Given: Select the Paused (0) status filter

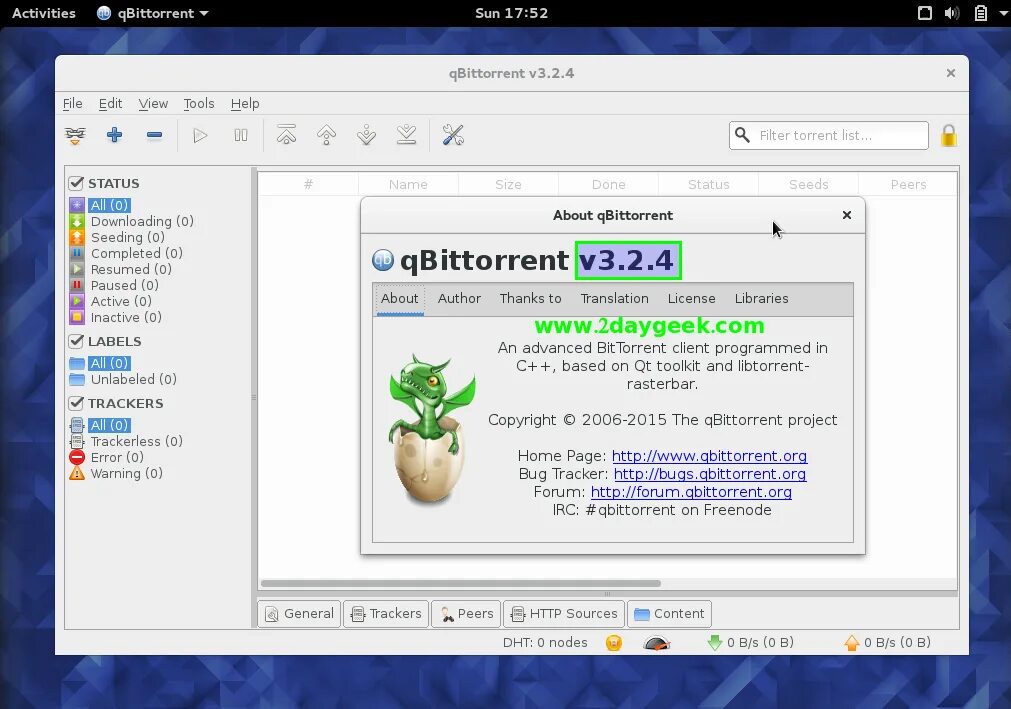Looking at the screenshot, I should pyautogui.click(x=124, y=286).
